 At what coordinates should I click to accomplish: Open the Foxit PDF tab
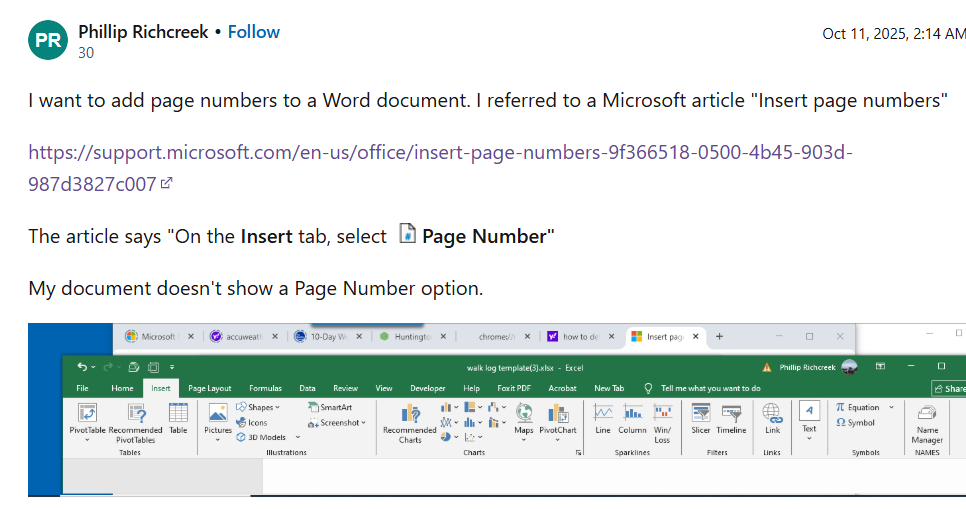coord(514,388)
